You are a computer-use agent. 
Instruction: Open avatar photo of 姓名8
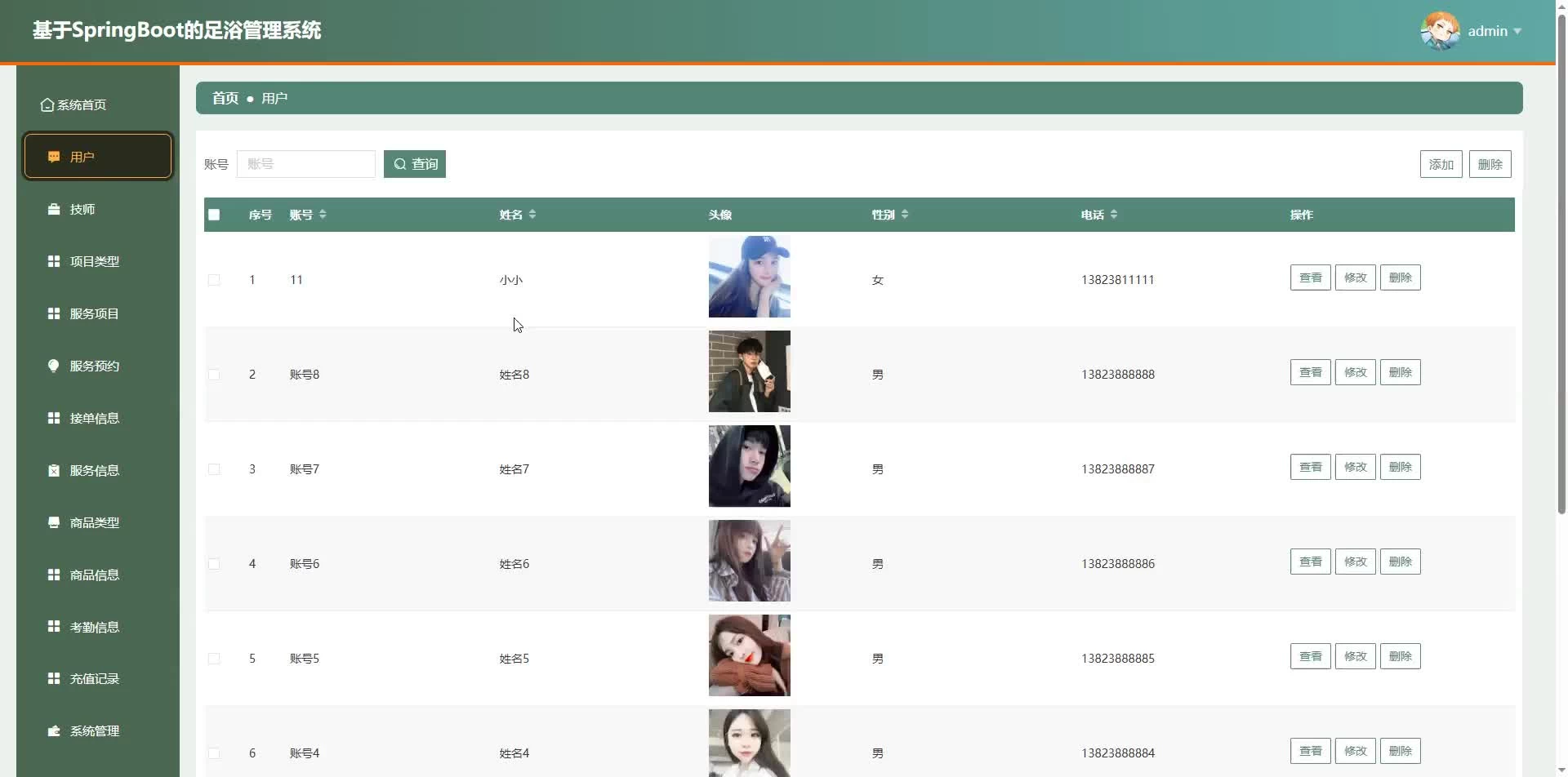750,371
